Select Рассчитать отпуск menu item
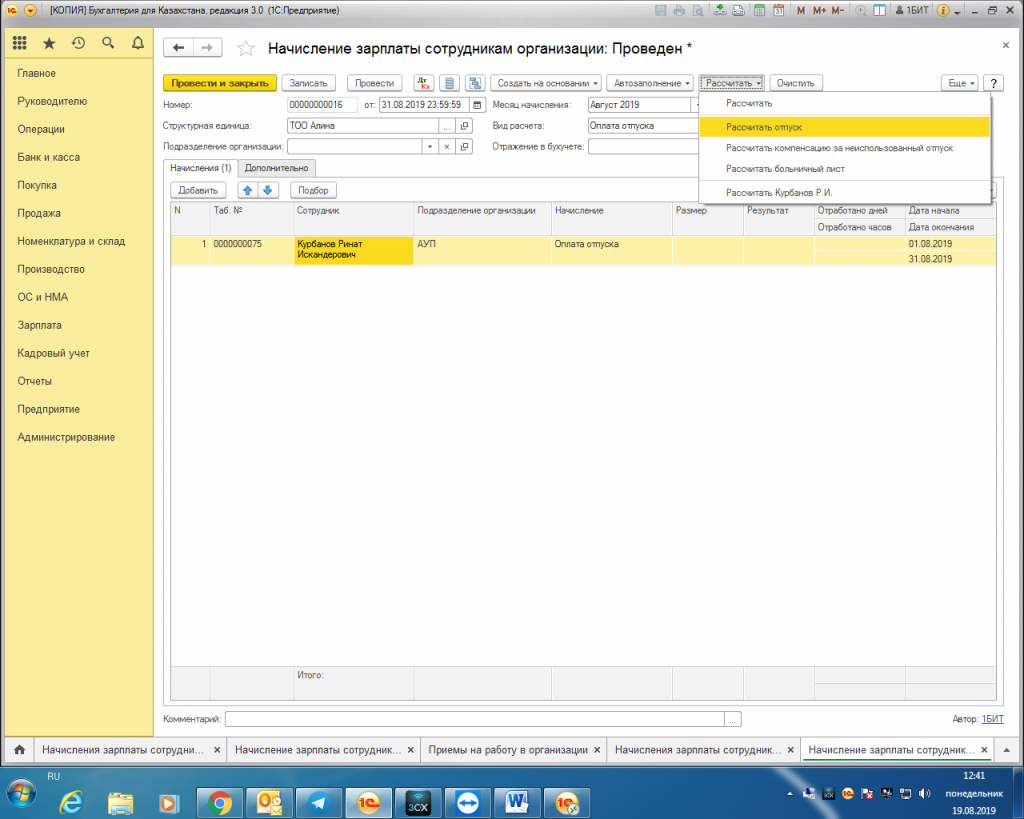This screenshot has width=1024, height=819. 764,127
